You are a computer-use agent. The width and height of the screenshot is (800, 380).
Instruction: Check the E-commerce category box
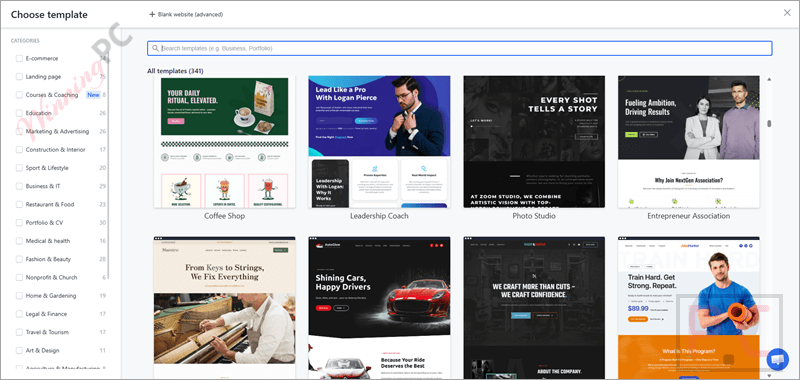tap(19, 59)
